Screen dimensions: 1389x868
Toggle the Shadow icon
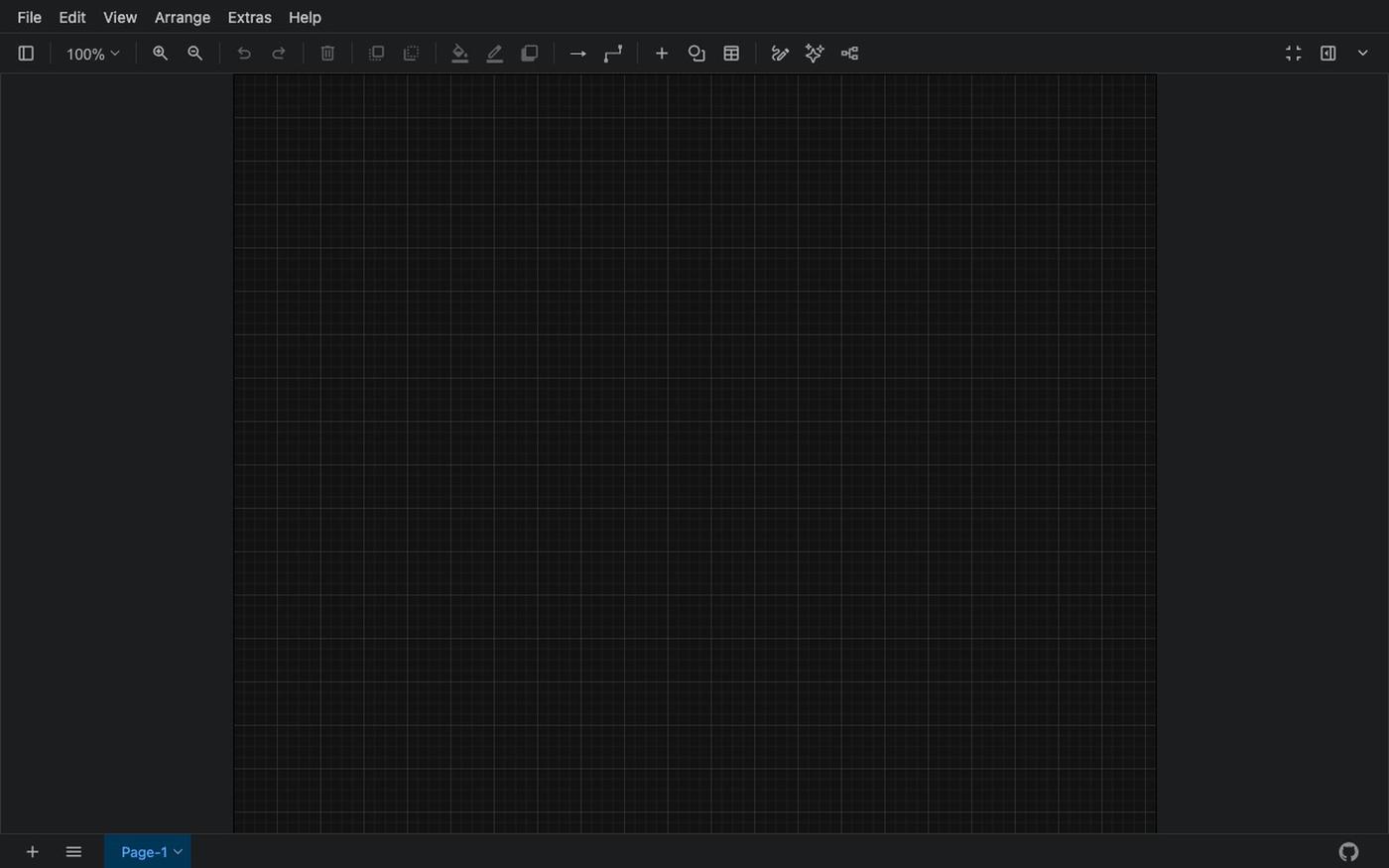point(530,54)
